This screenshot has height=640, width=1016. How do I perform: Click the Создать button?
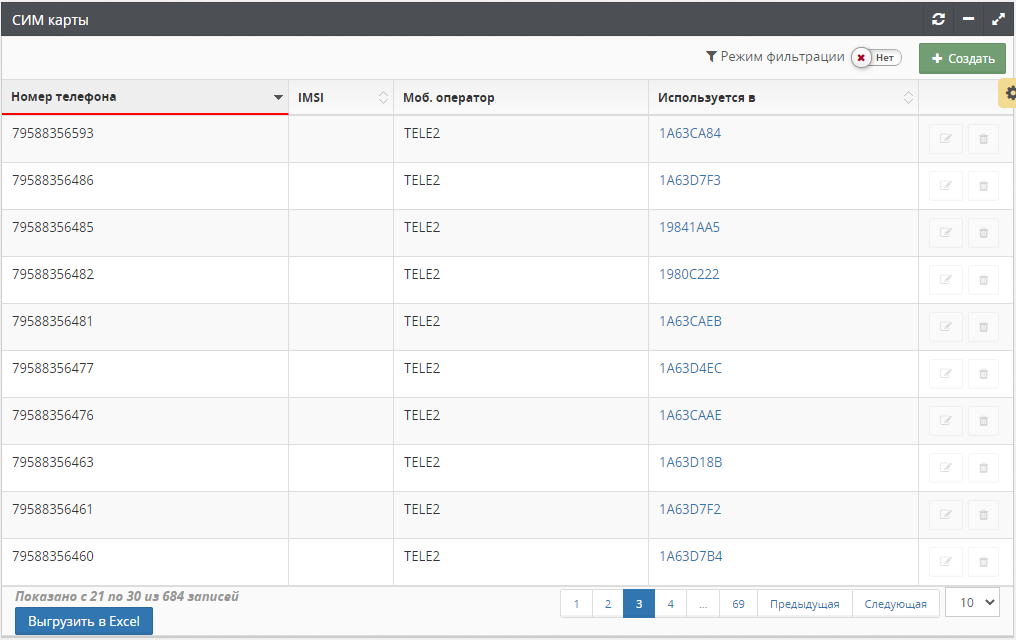(x=962, y=58)
